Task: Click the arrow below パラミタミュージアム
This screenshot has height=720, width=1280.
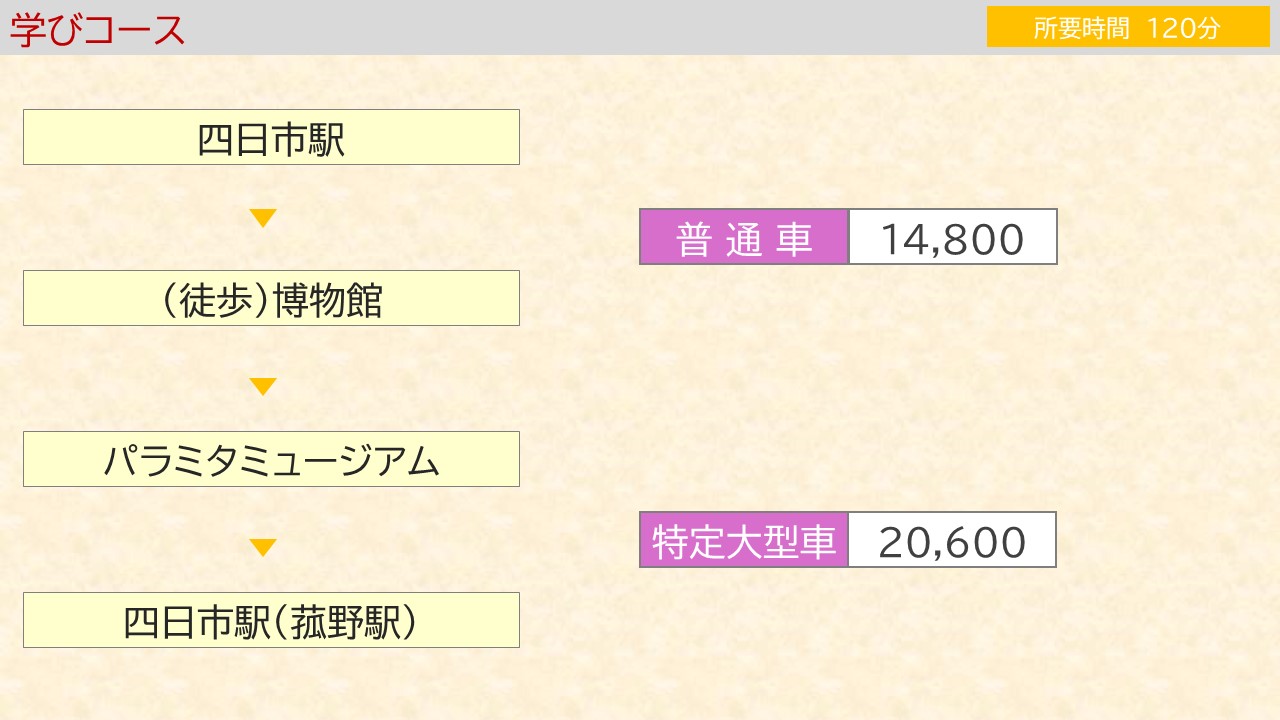Action: [x=263, y=547]
